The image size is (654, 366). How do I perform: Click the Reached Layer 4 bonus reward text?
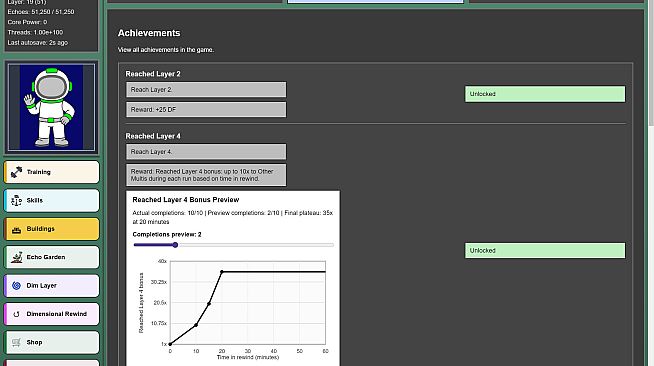coord(206,175)
